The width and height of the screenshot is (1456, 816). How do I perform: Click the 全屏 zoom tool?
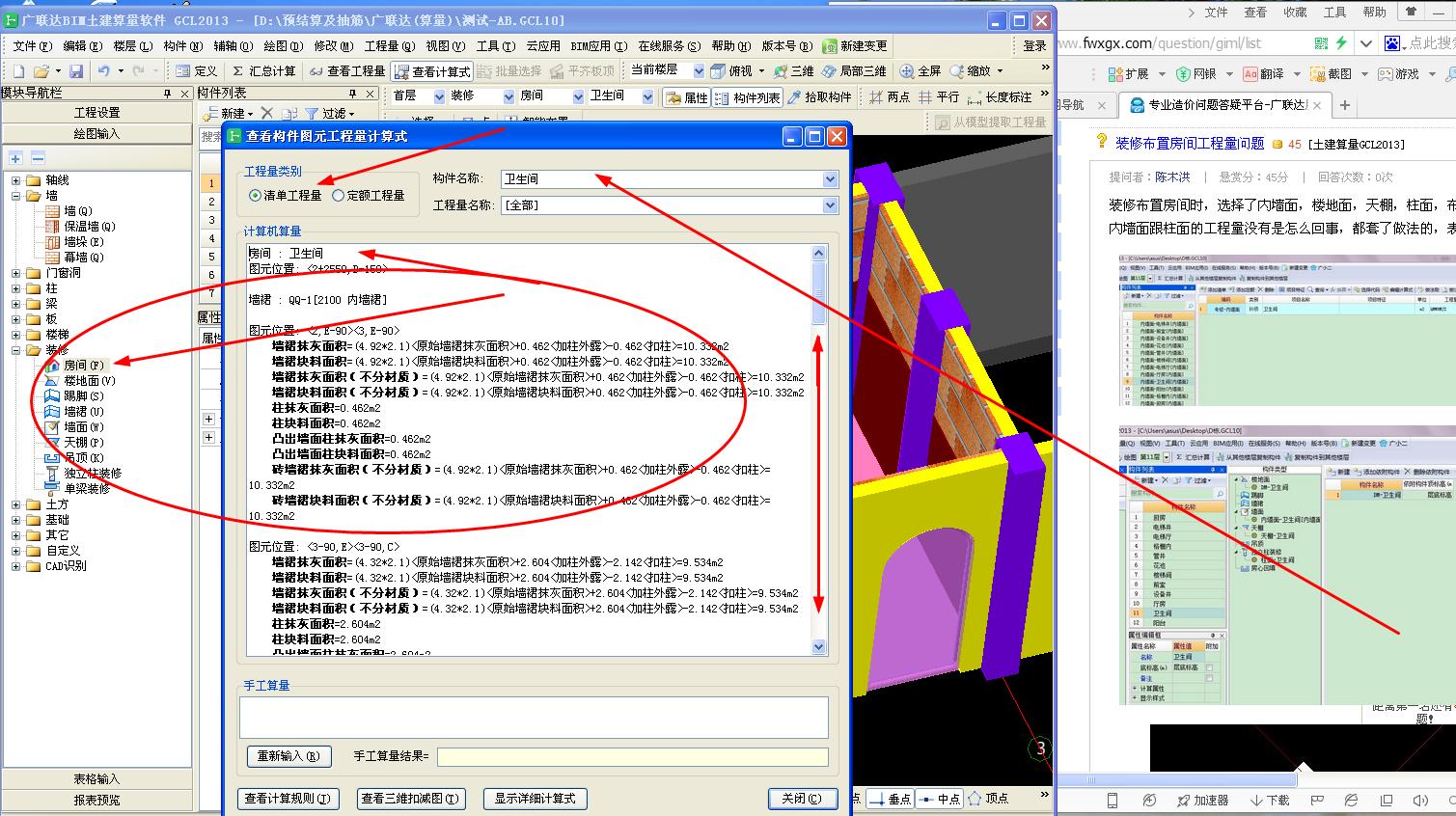(x=920, y=71)
